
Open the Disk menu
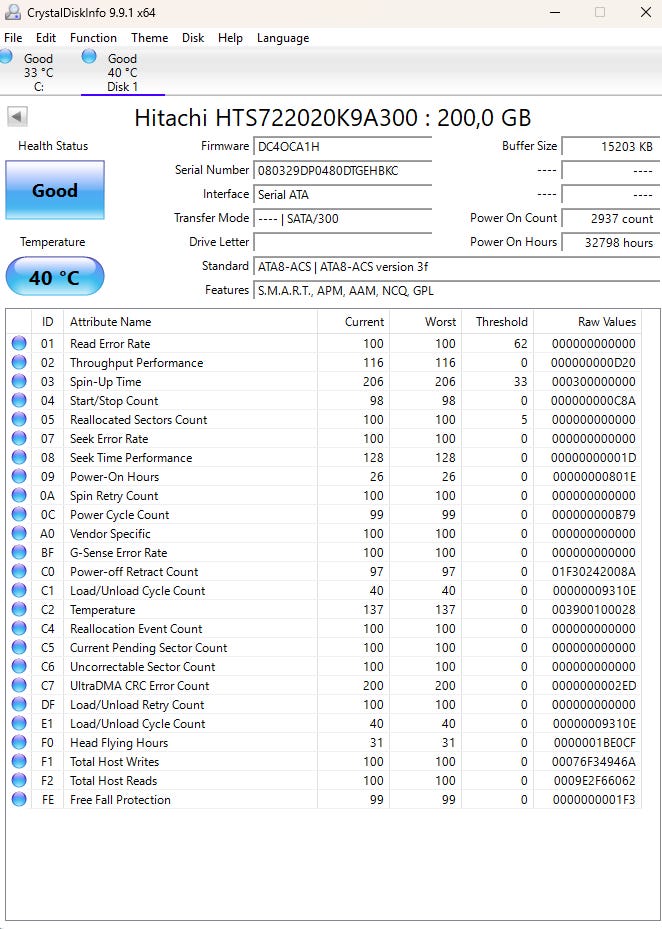coord(193,37)
